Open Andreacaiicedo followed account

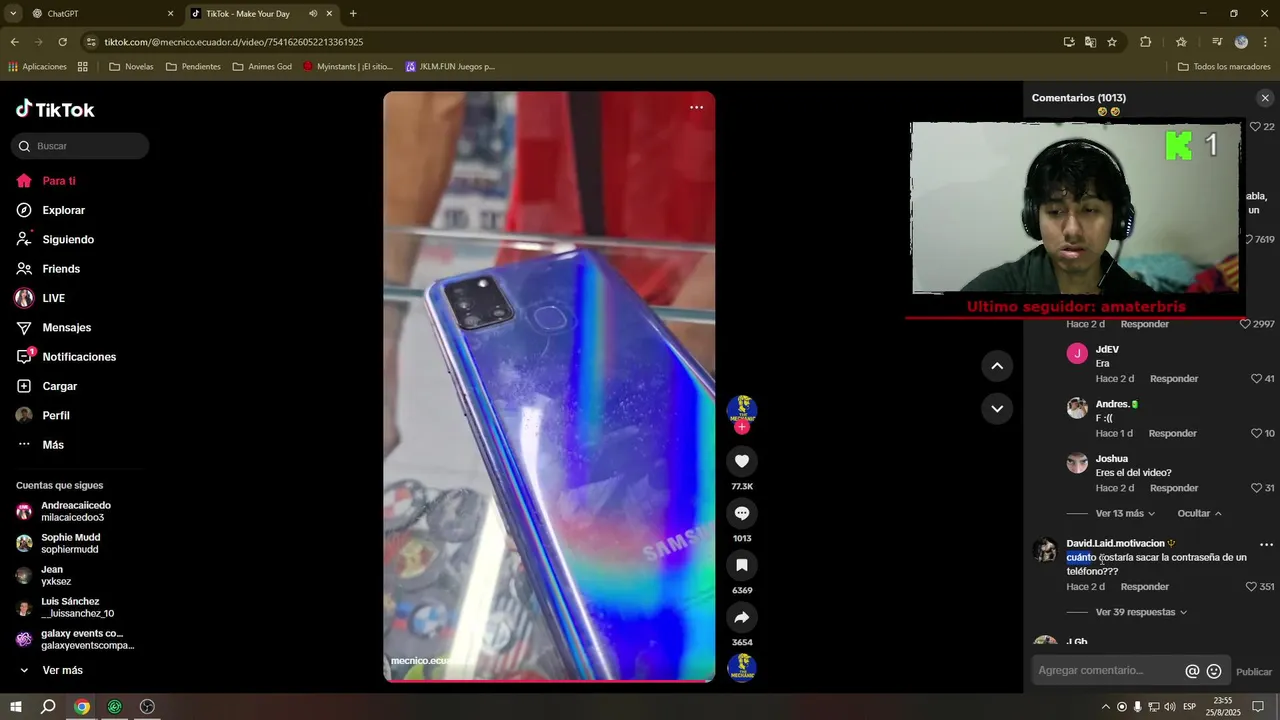(75, 511)
